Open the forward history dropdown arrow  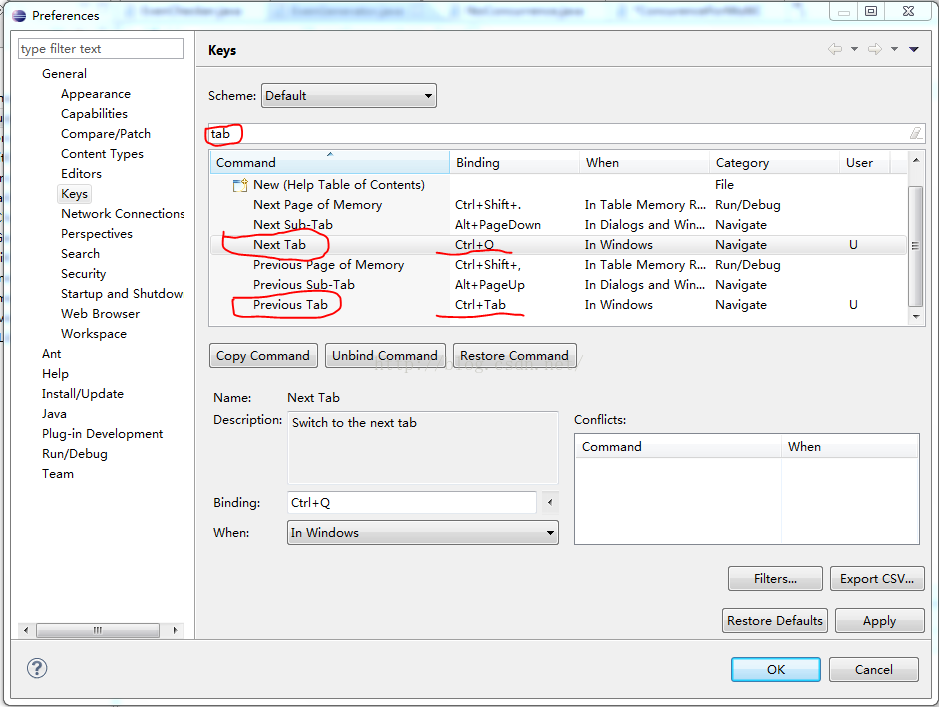(894, 49)
